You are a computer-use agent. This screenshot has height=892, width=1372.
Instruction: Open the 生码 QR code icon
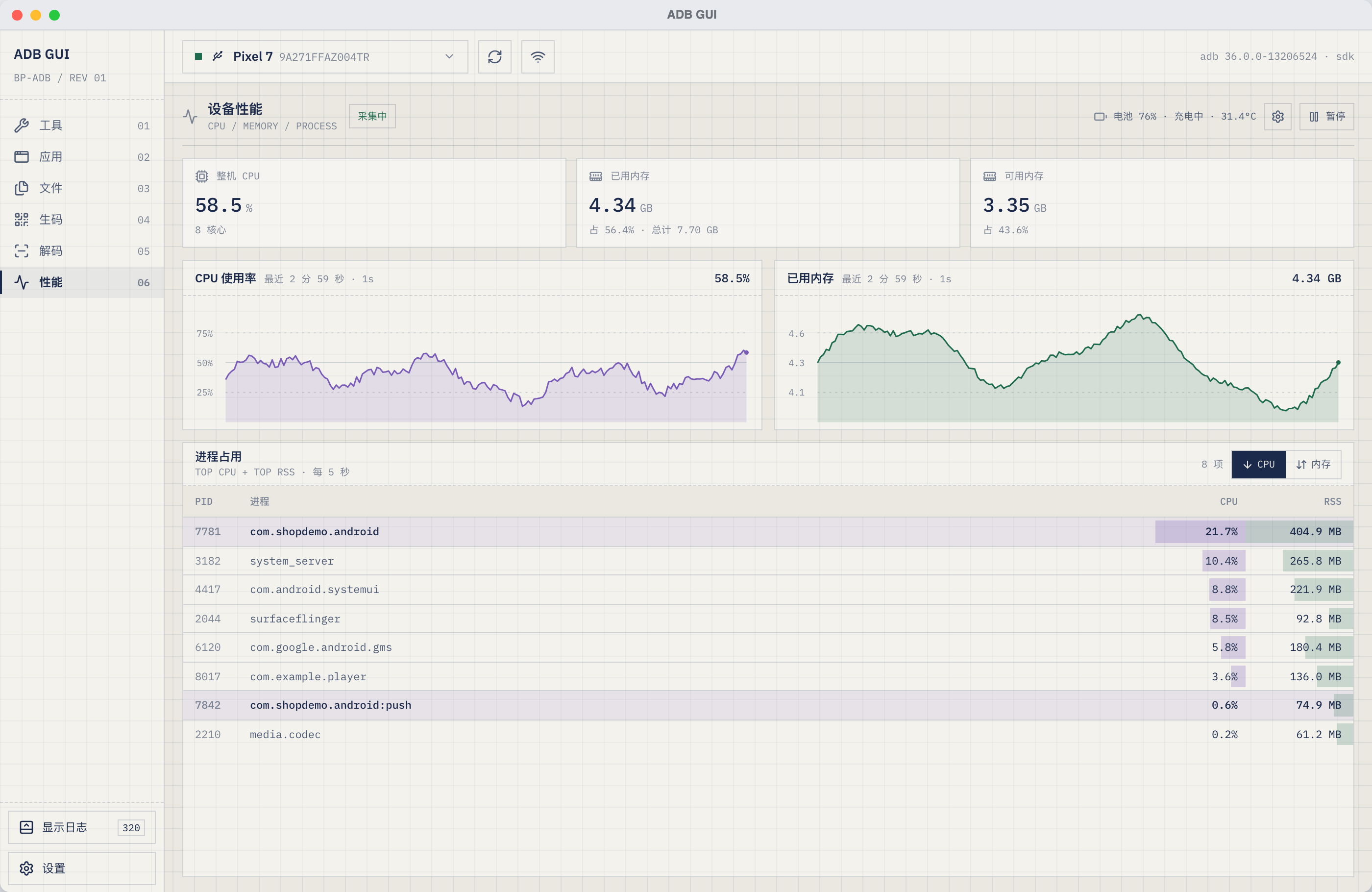[22, 219]
